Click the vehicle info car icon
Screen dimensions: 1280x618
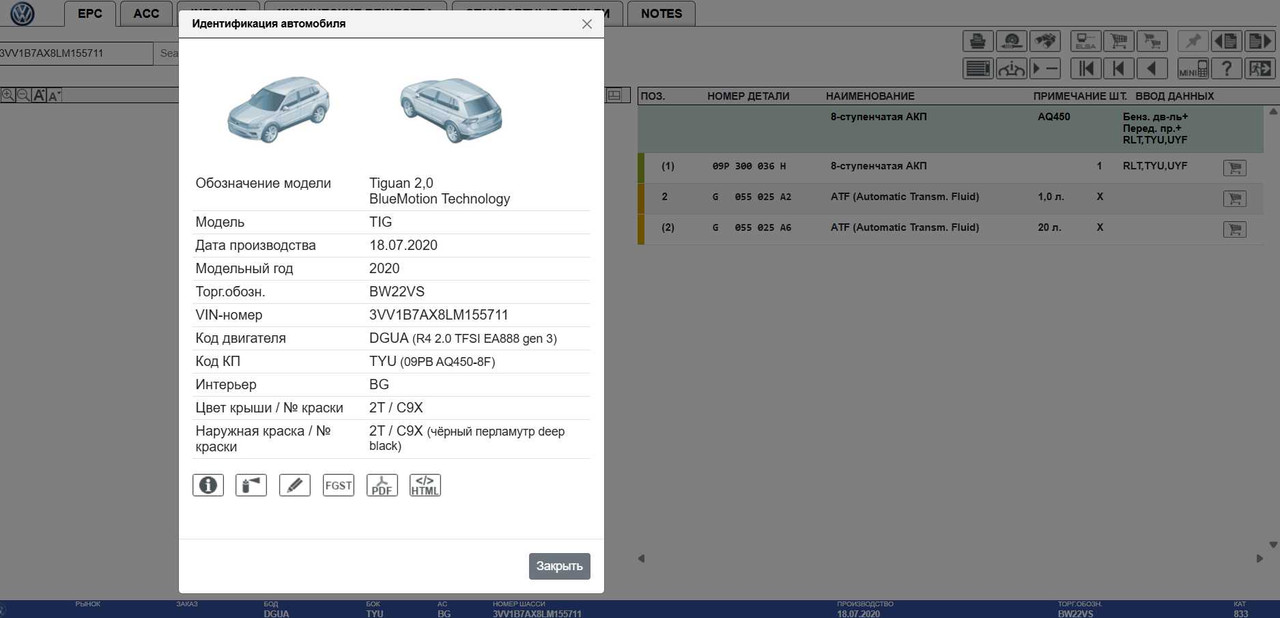(1012, 68)
